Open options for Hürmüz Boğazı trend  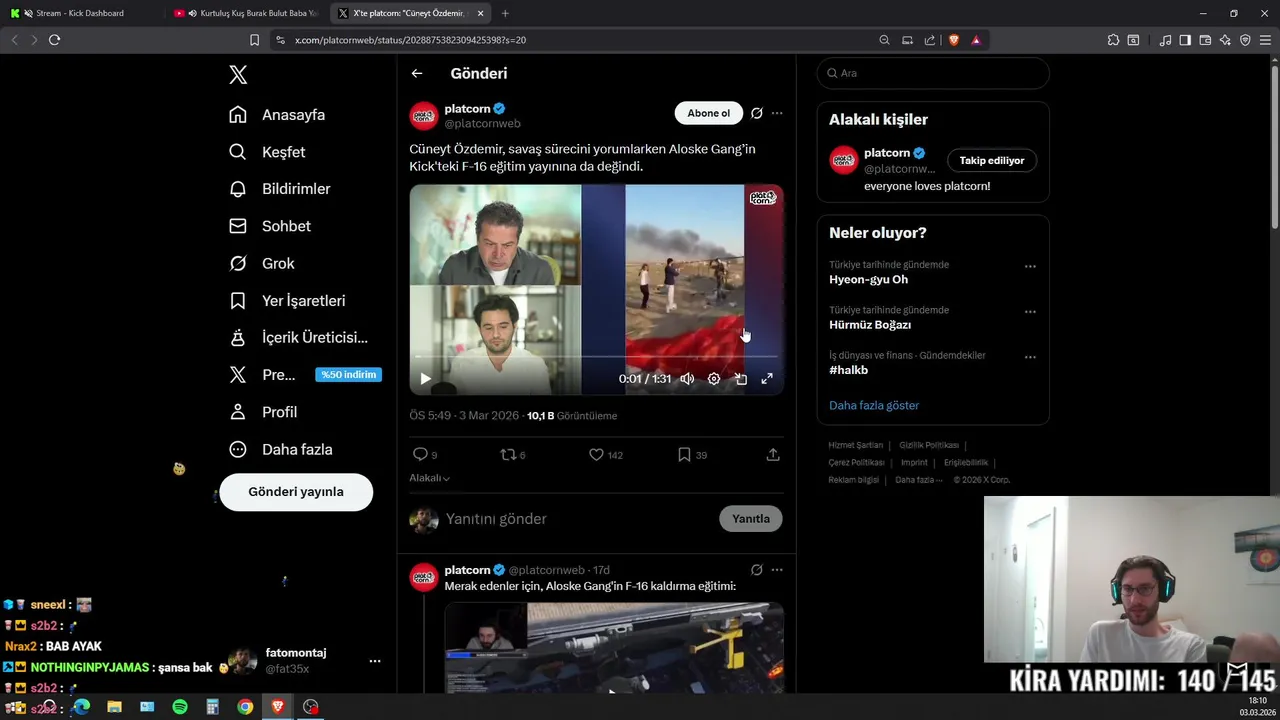tap(1030, 312)
